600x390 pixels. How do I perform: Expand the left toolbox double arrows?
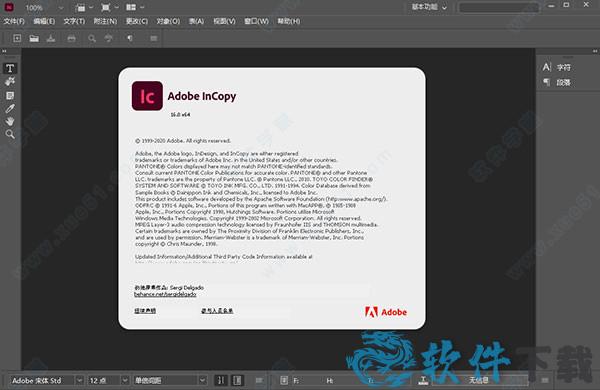4,51
